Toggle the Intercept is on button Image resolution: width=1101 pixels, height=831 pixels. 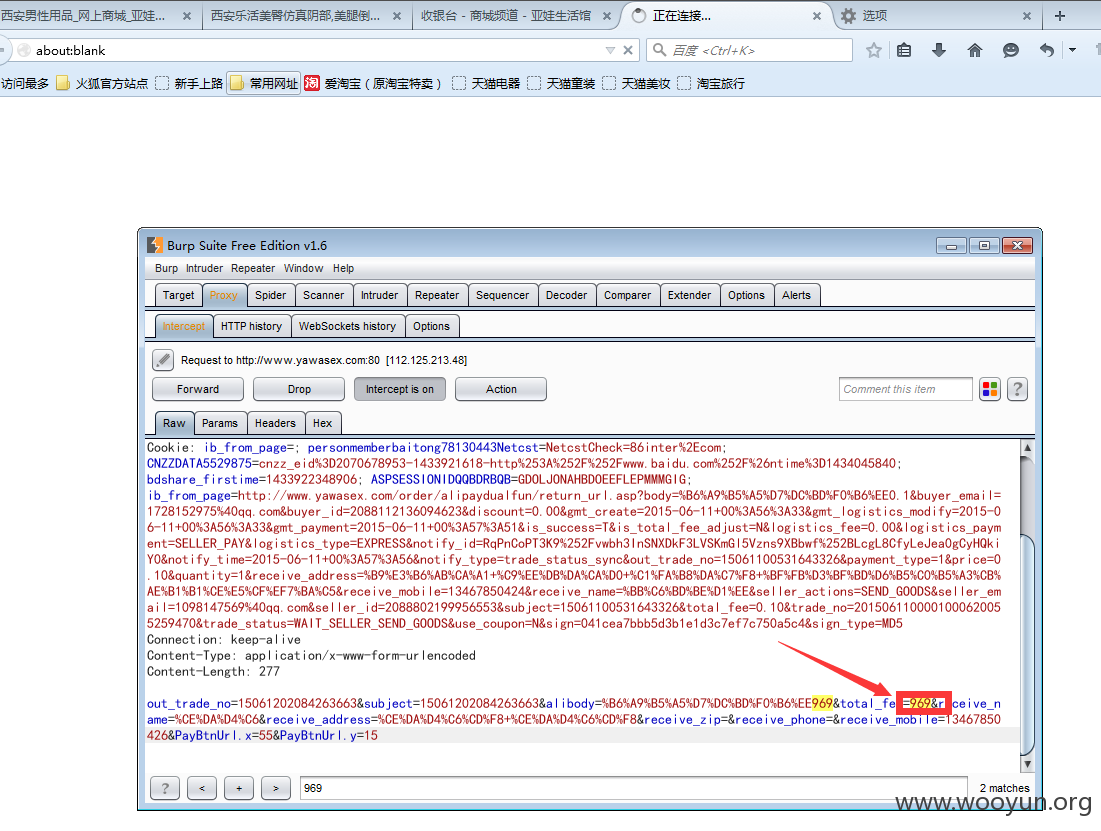coord(400,389)
